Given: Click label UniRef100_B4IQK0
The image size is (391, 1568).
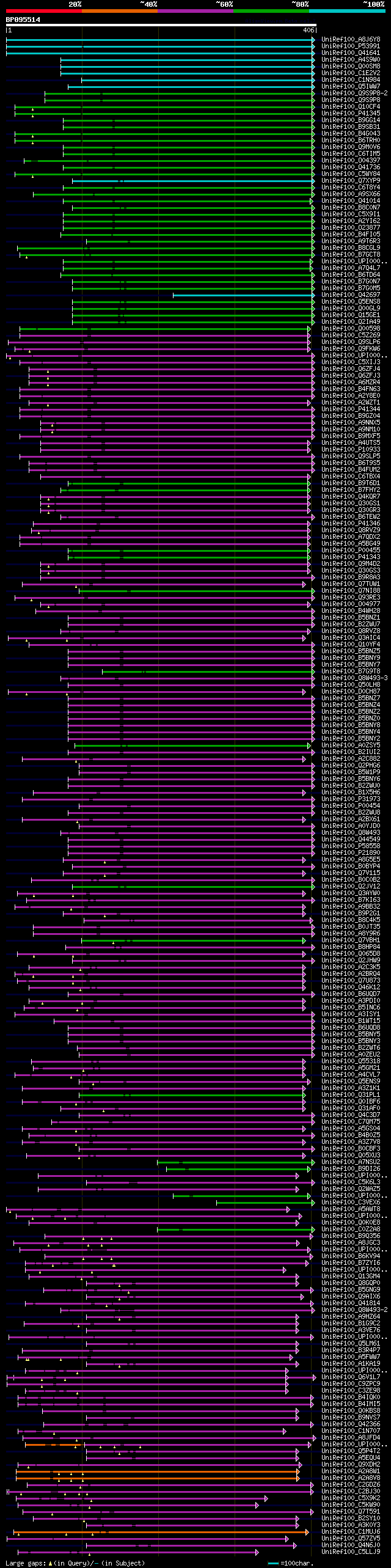Looking at the screenshot, I should point(351,1398).
